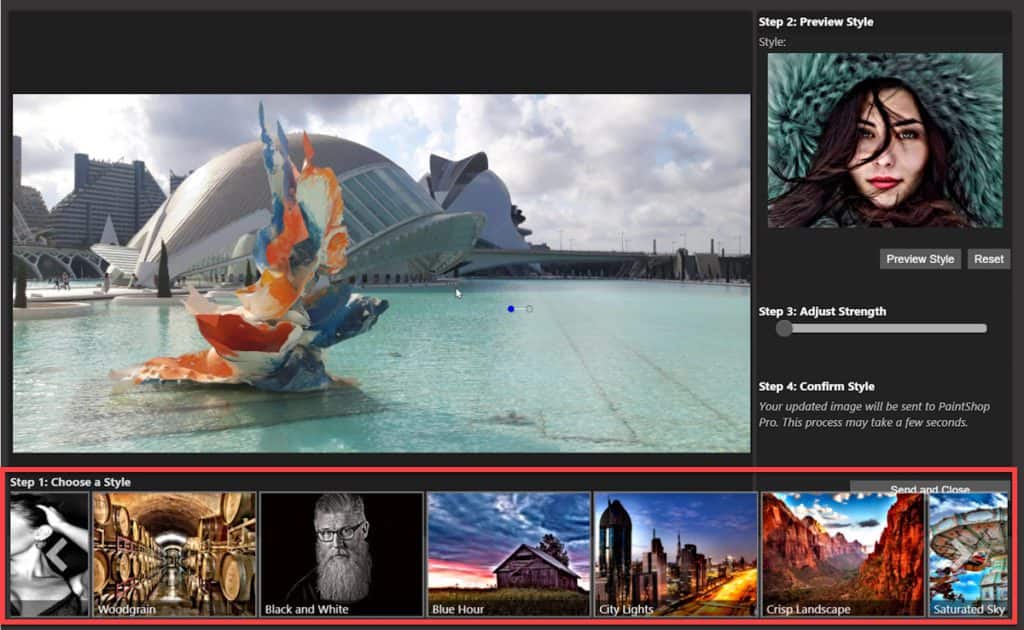
Task: Click the Step 3: Adjust Strength heading
Action: pyautogui.click(x=822, y=311)
